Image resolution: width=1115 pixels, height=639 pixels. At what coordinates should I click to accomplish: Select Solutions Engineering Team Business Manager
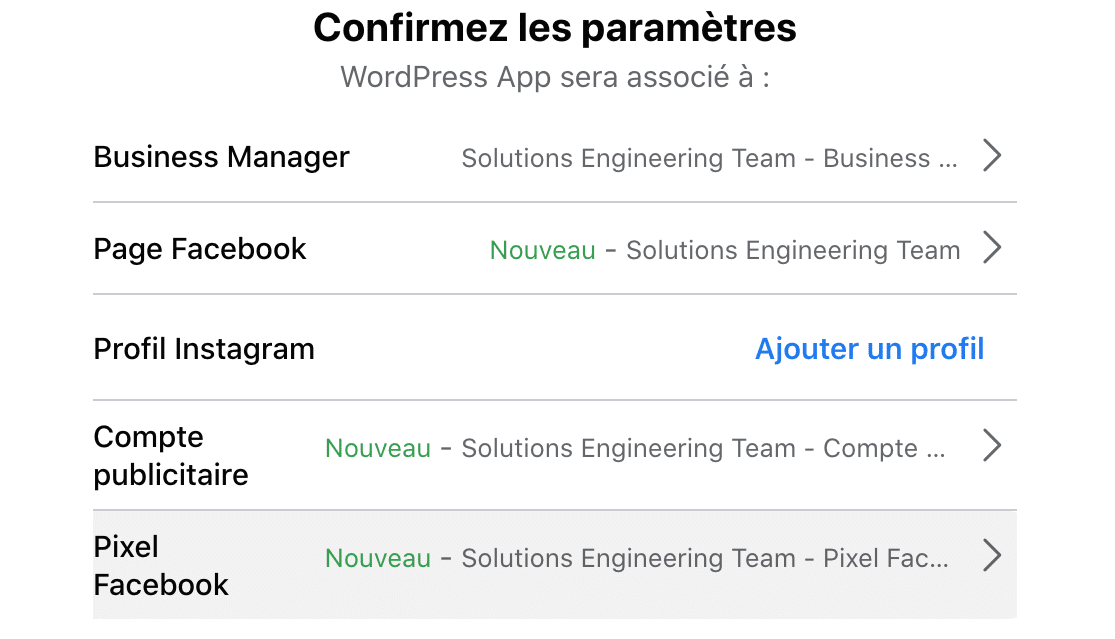click(709, 157)
